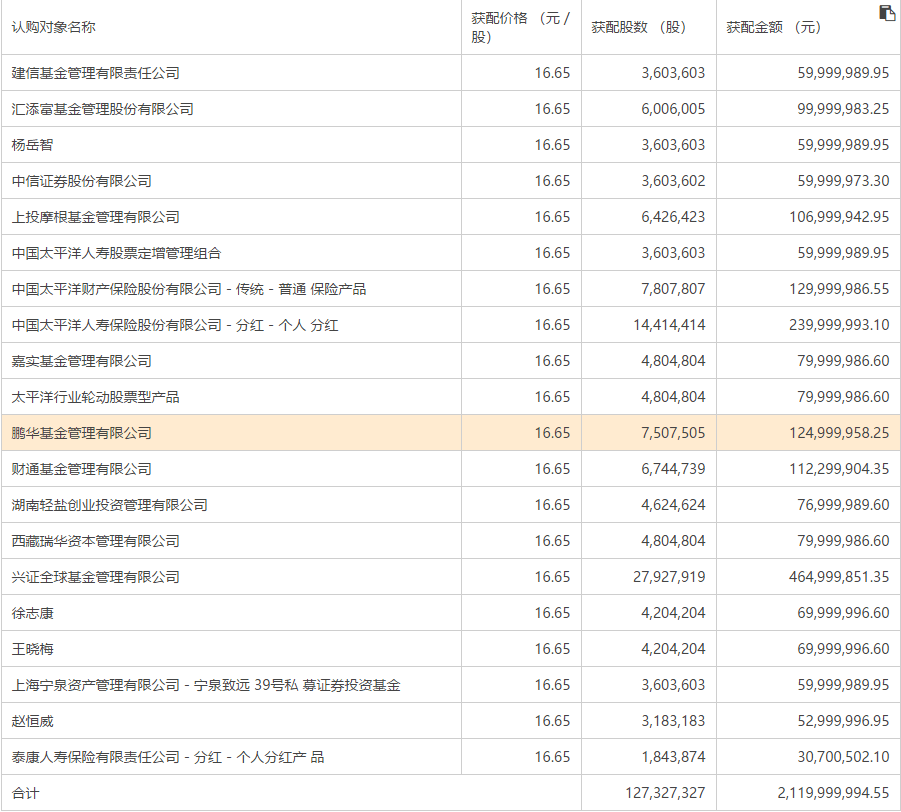901x812 pixels.
Task: Select the amount 129,999,986.55
Action: (x=839, y=289)
